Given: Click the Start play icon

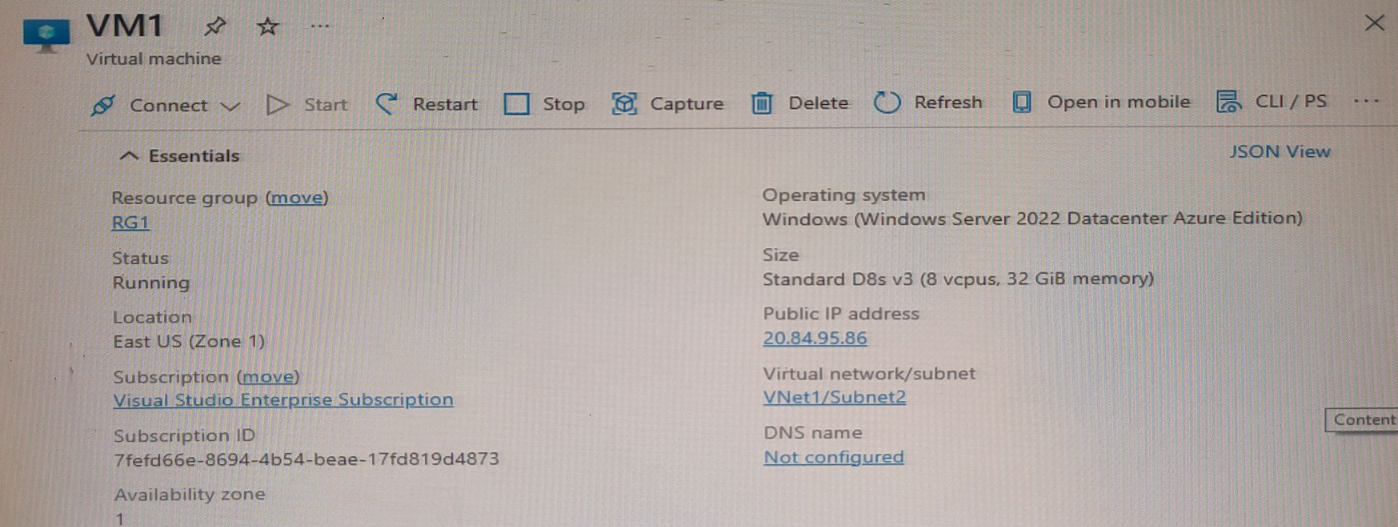Looking at the screenshot, I should (x=277, y=104).
